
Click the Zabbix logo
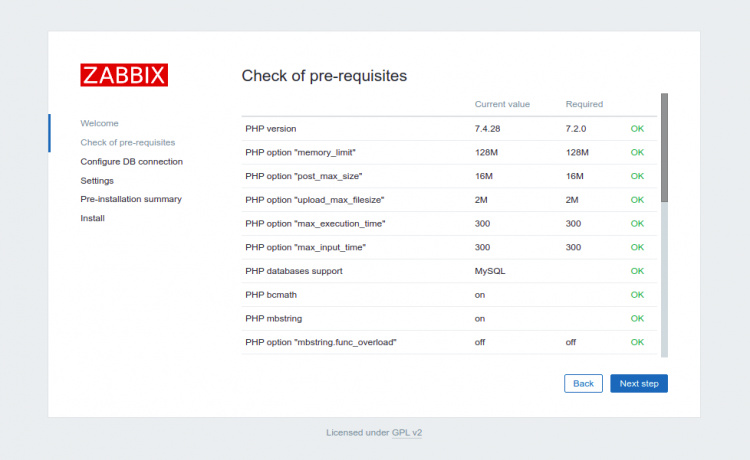[124, 75]
